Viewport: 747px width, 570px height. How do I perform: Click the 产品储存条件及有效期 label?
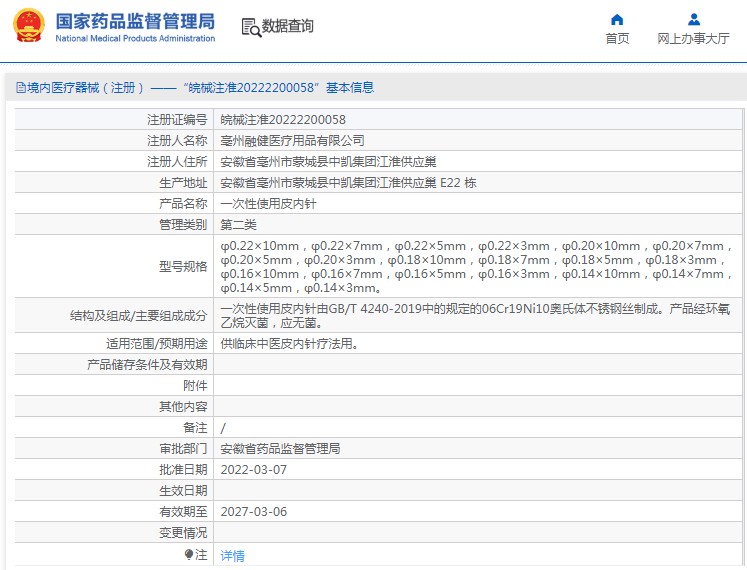tap(147, 365)
